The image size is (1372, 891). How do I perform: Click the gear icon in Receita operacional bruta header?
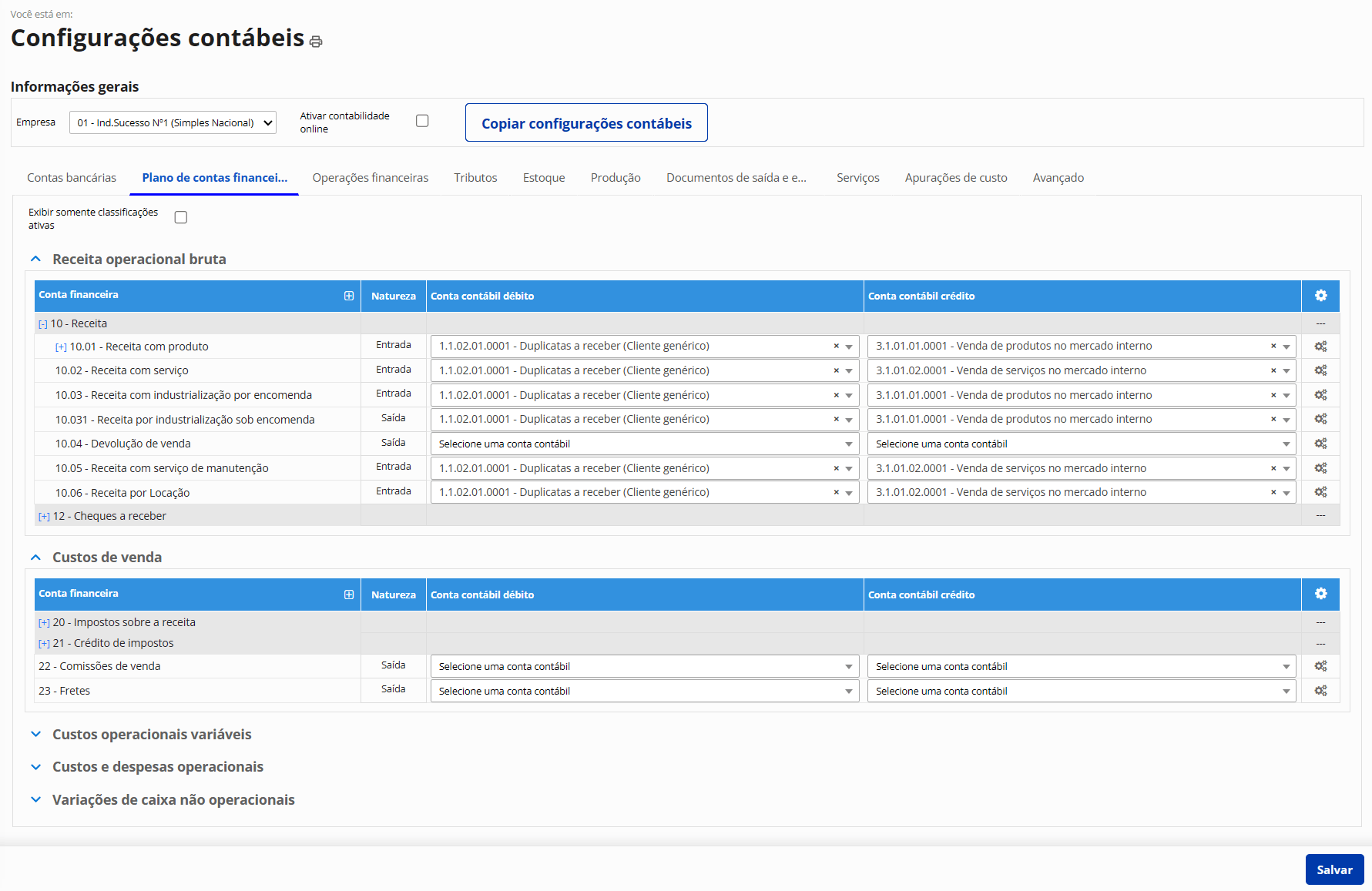point(1320,296)
